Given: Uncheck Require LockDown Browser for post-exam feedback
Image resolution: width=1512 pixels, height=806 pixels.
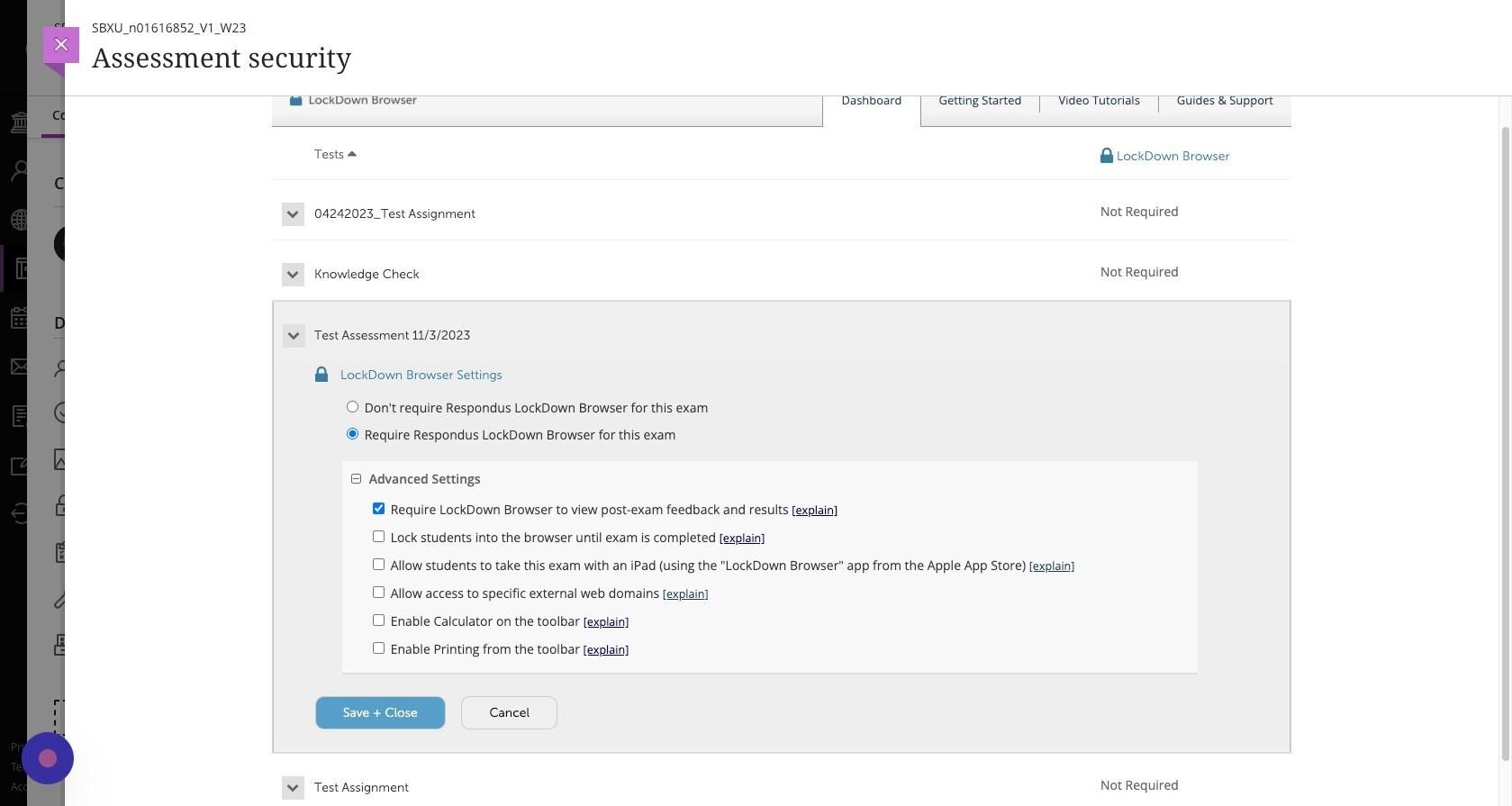Looking at the screenshot, I should [378, 509].
